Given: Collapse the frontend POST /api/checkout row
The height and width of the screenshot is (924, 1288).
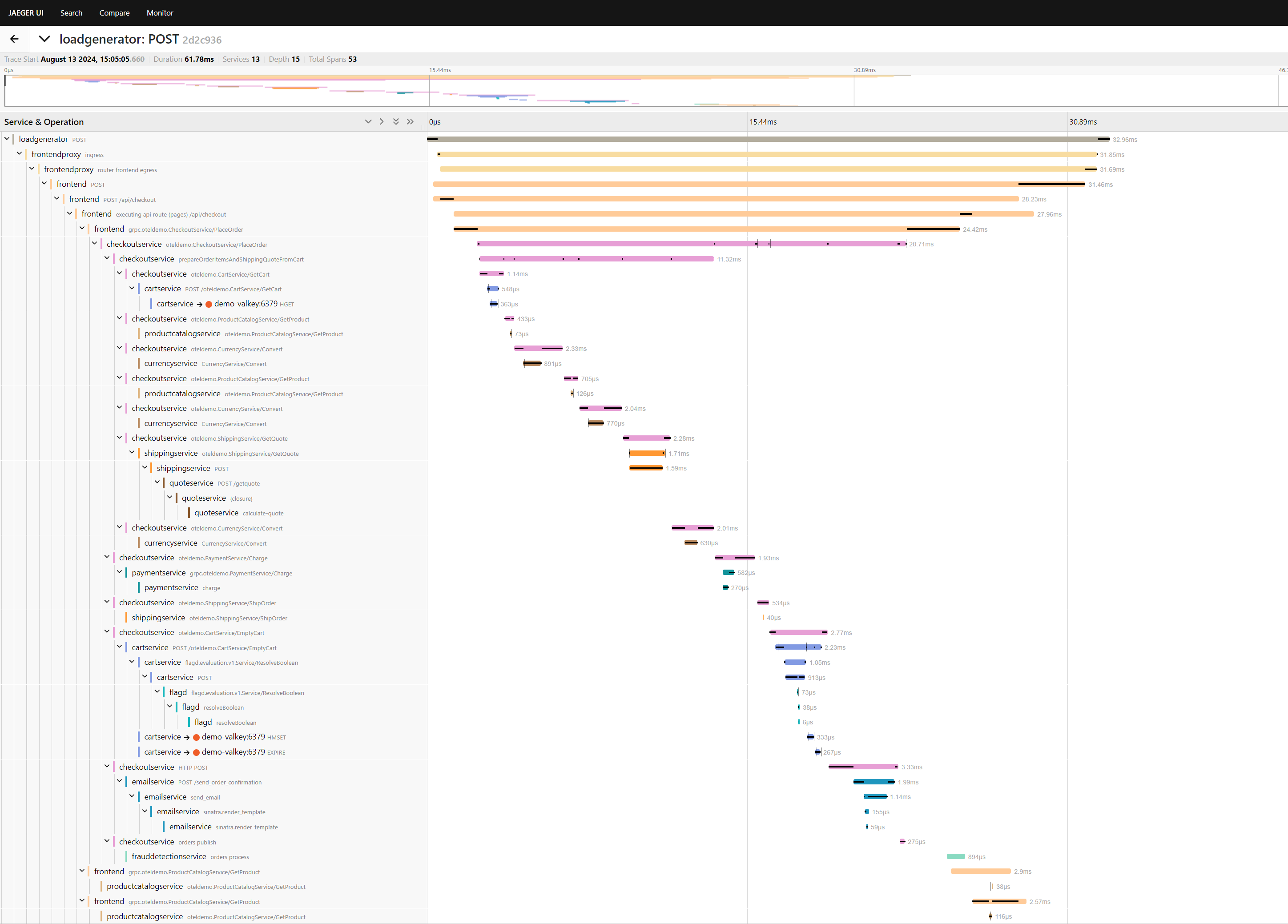Looking at the screenshot, I should tap(57, 198).
